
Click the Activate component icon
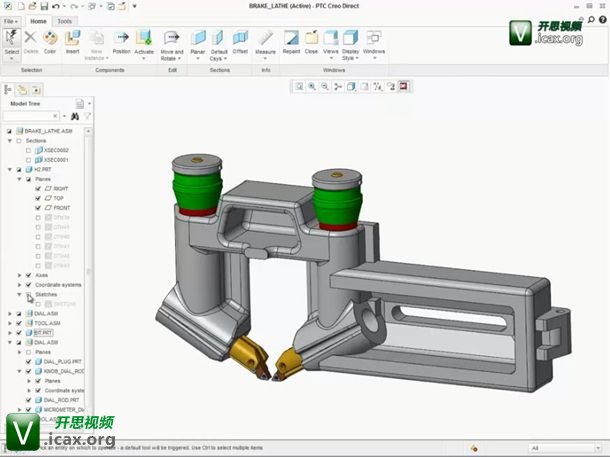pyautogui.click(x=144, y=38)
